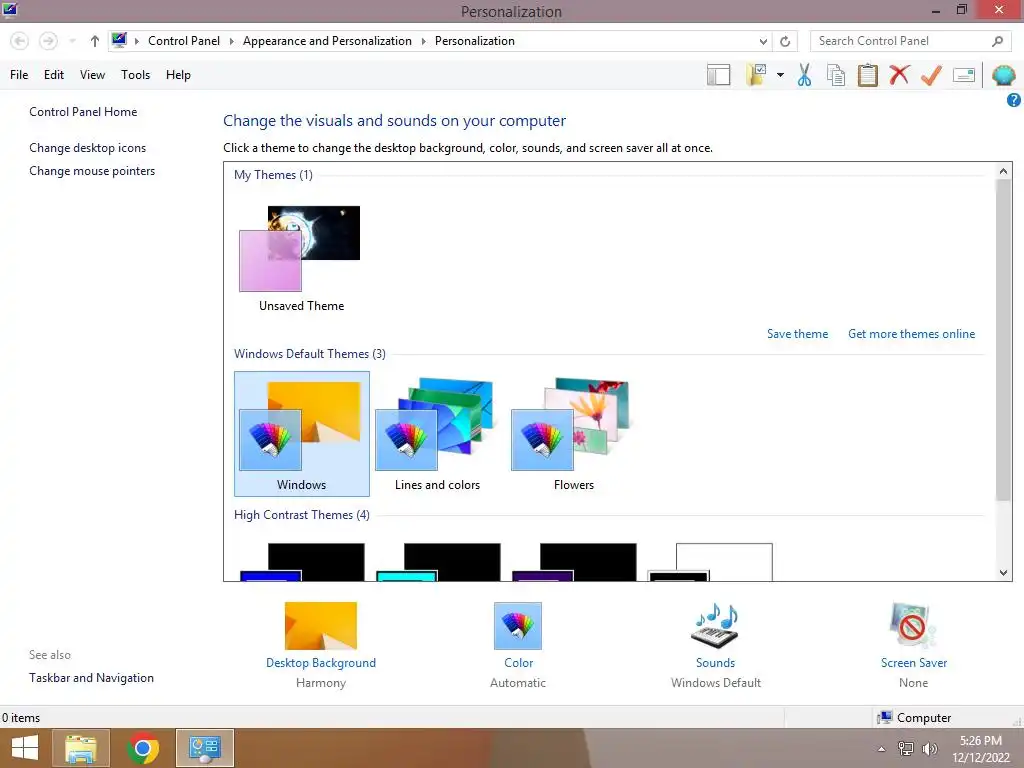Viewport: 1024px width, 768px height.
Task: Click the Forward navigation arrow
Action: [x=48, y=41]
